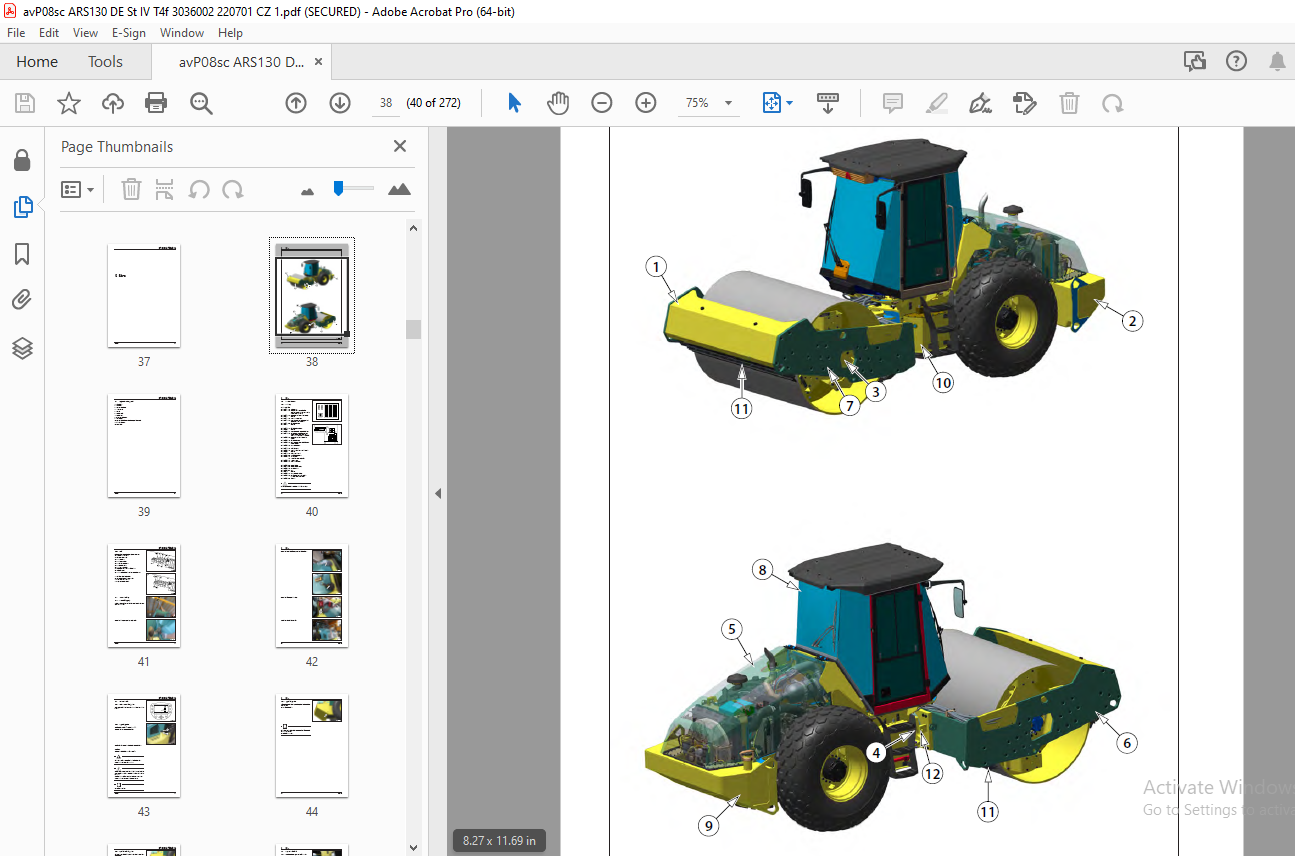The height and width of the screenshot is (856, 1295).
Task: Enlarge thumbnails with the large mountain icon
Action: point(399,189)
